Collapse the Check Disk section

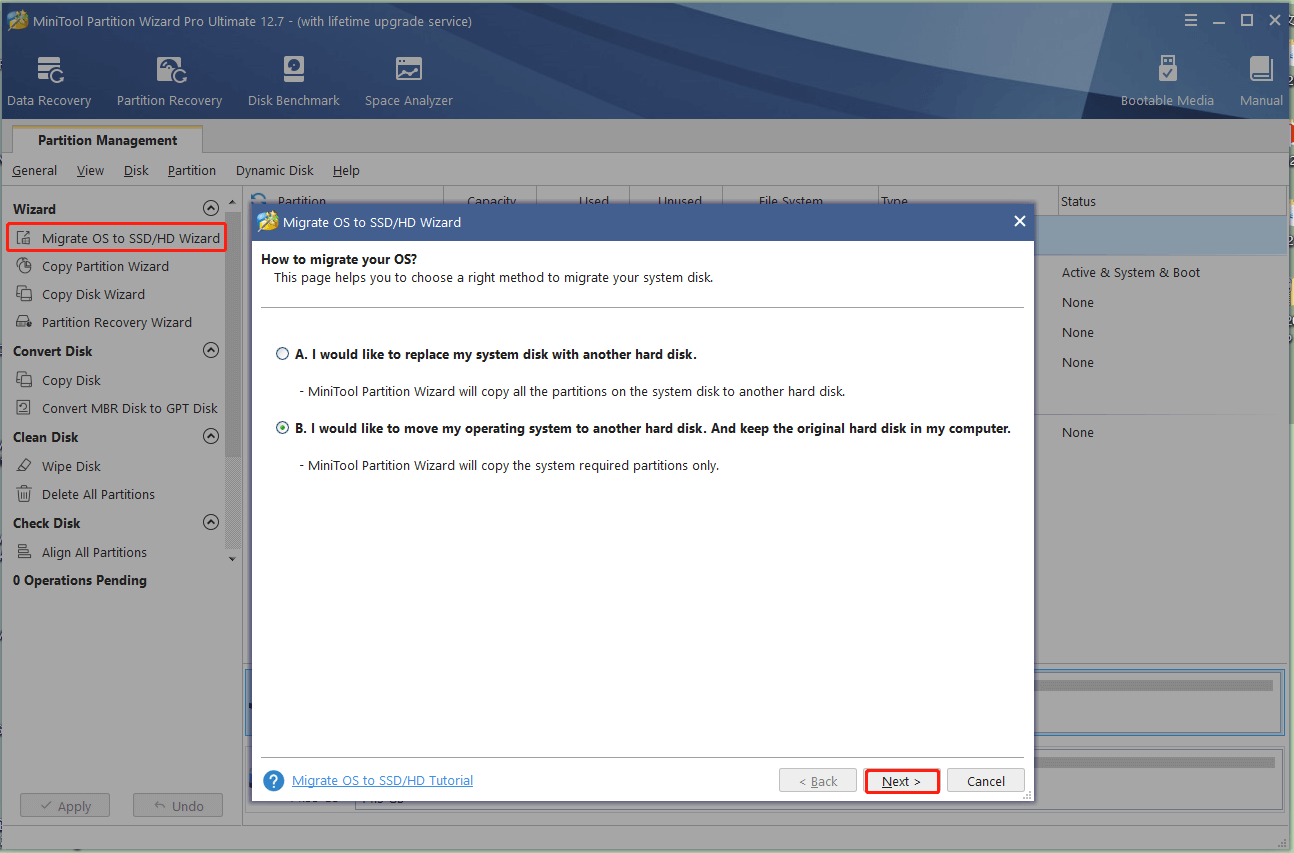[210, 523]
